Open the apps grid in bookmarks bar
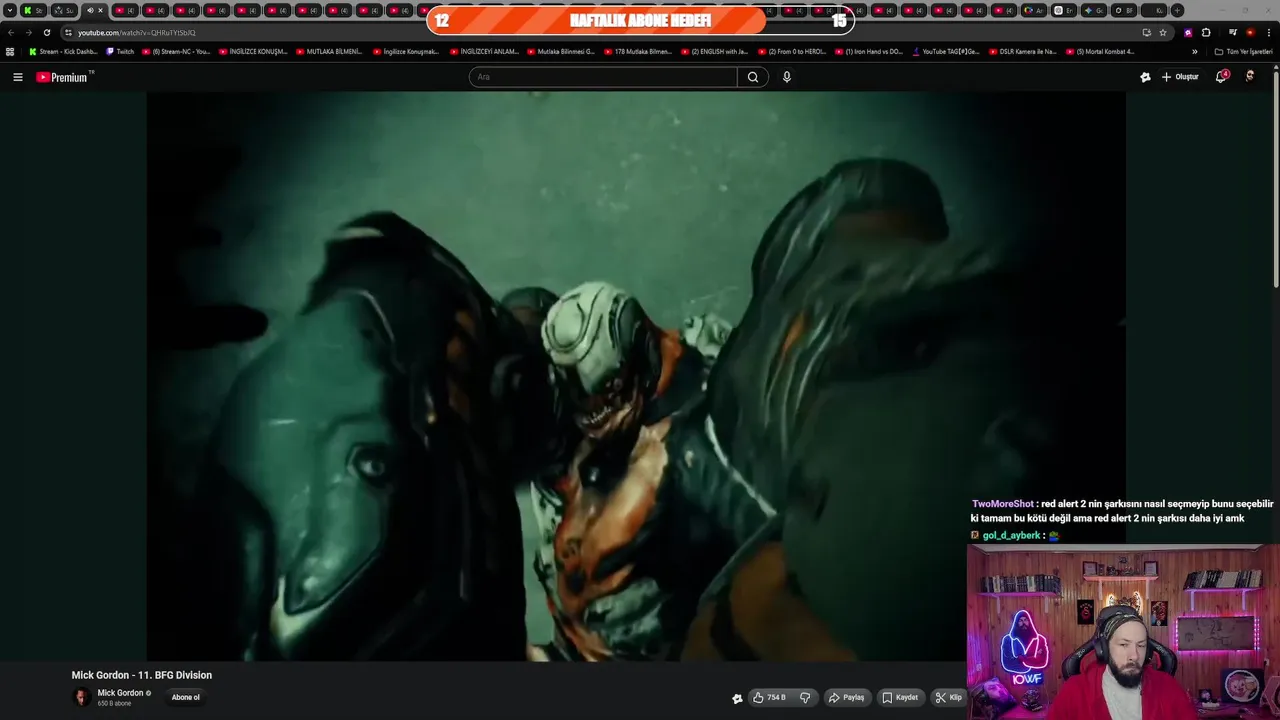Screen dimensions: 1280x720 pyautogui.click(x=10, y=52)
